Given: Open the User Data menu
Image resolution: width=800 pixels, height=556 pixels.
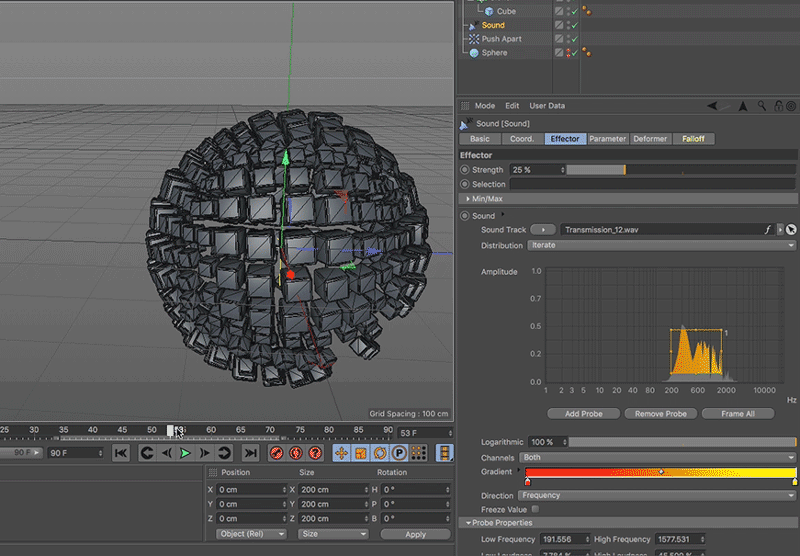Looking at the screenshot, I should [x=547, y=105].
